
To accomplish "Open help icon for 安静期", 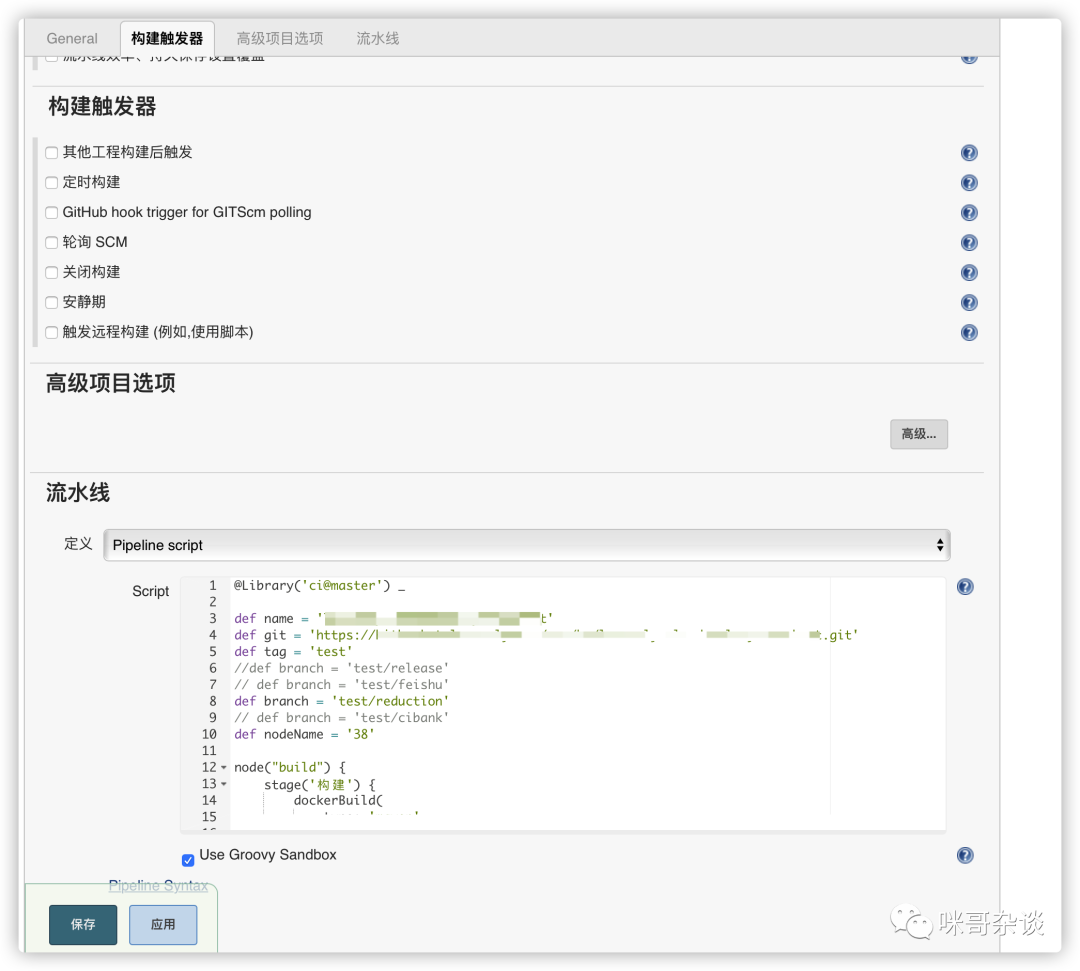I will click(968, 302).
